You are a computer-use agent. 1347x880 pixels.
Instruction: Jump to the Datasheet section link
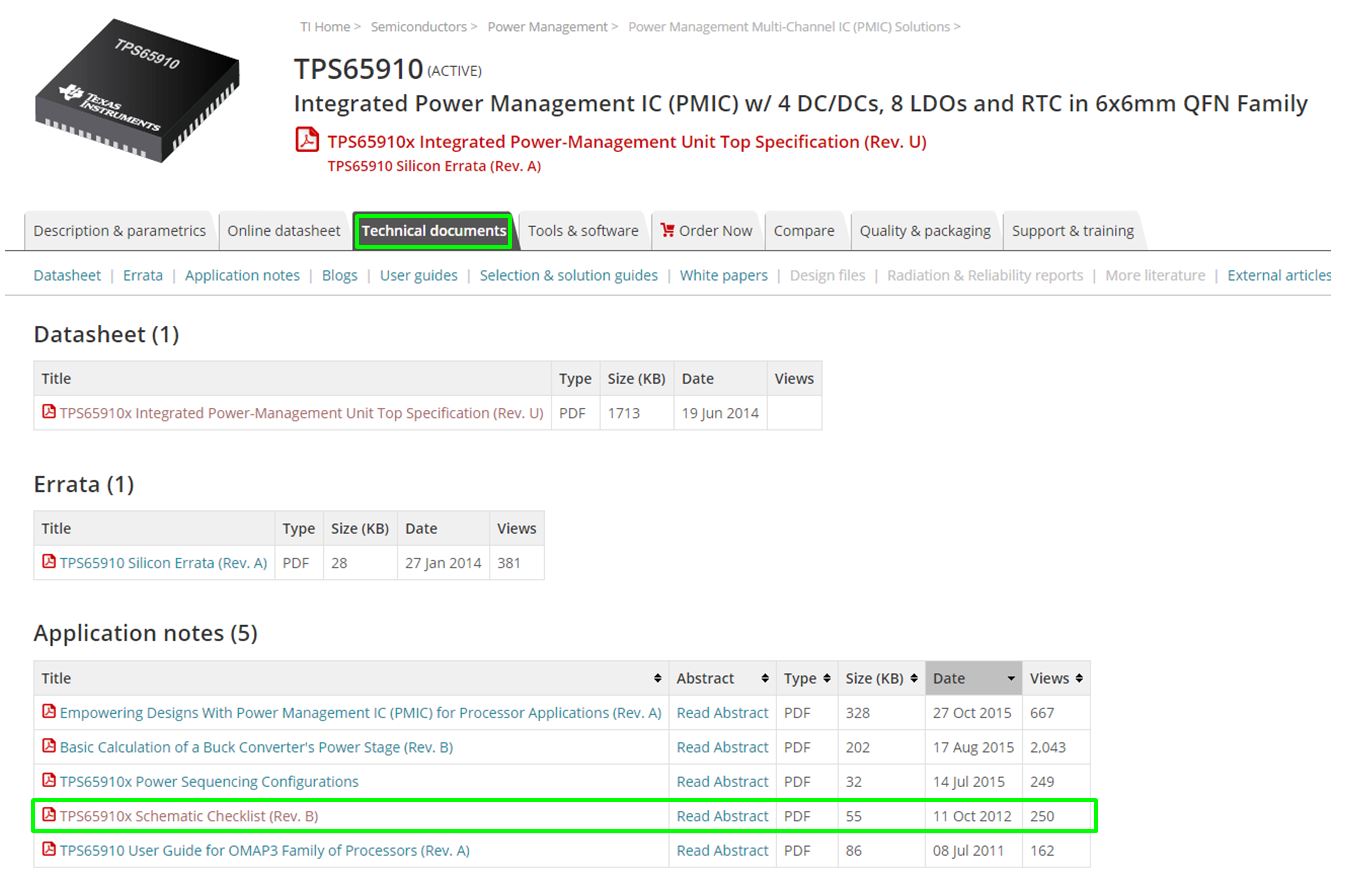[67, 275]
